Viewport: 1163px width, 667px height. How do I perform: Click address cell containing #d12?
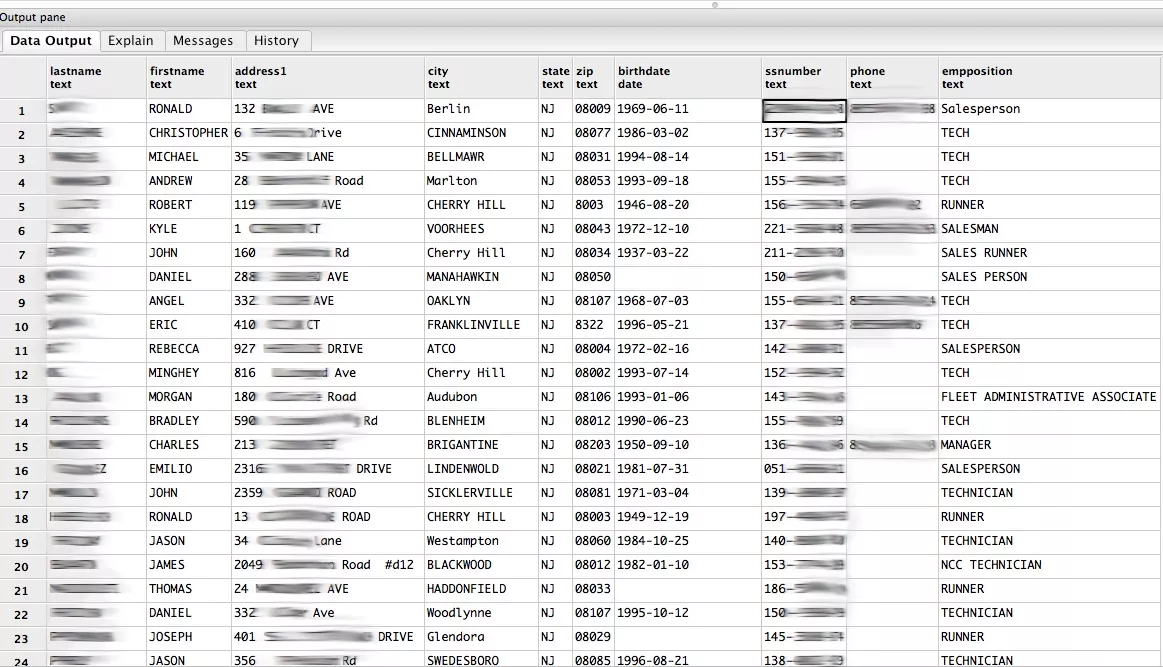coord(328,565)
